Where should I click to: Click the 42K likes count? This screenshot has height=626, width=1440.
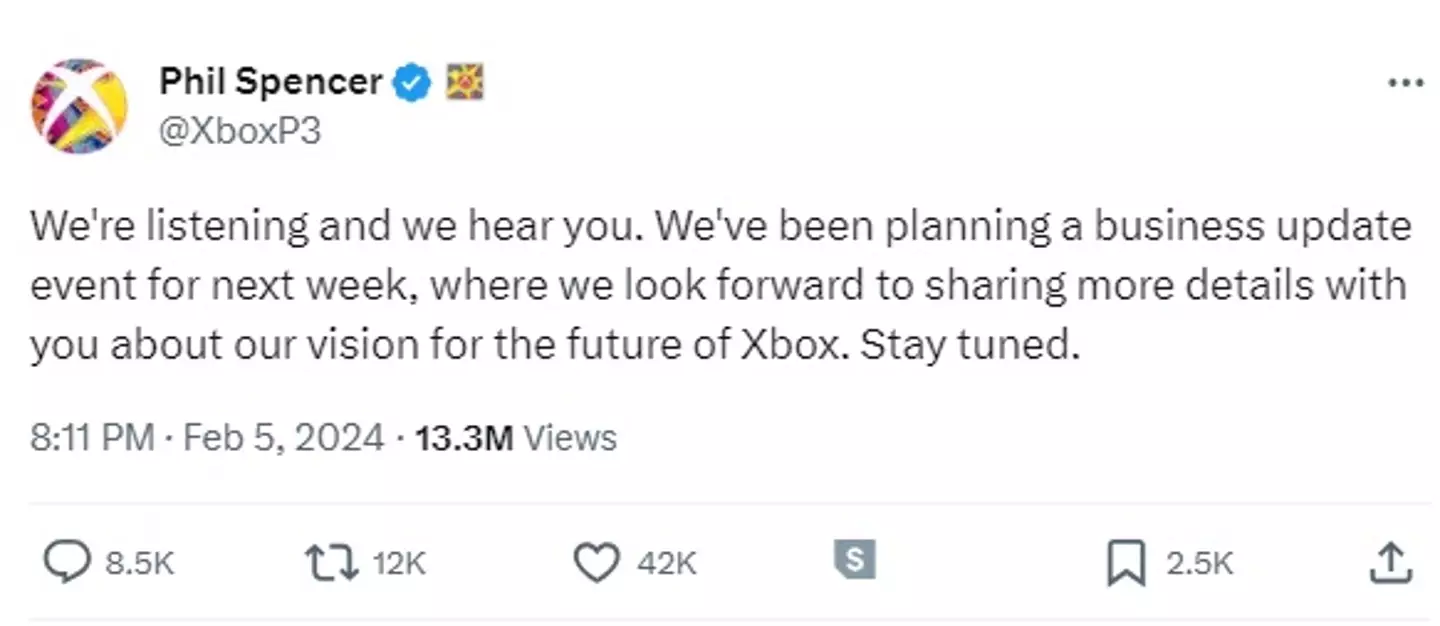tap(666, 565)
